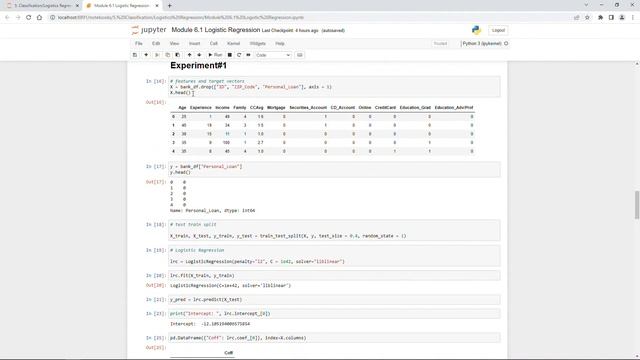Open the Kernel menu
The image size is (640, 360).
coord(233,43)
